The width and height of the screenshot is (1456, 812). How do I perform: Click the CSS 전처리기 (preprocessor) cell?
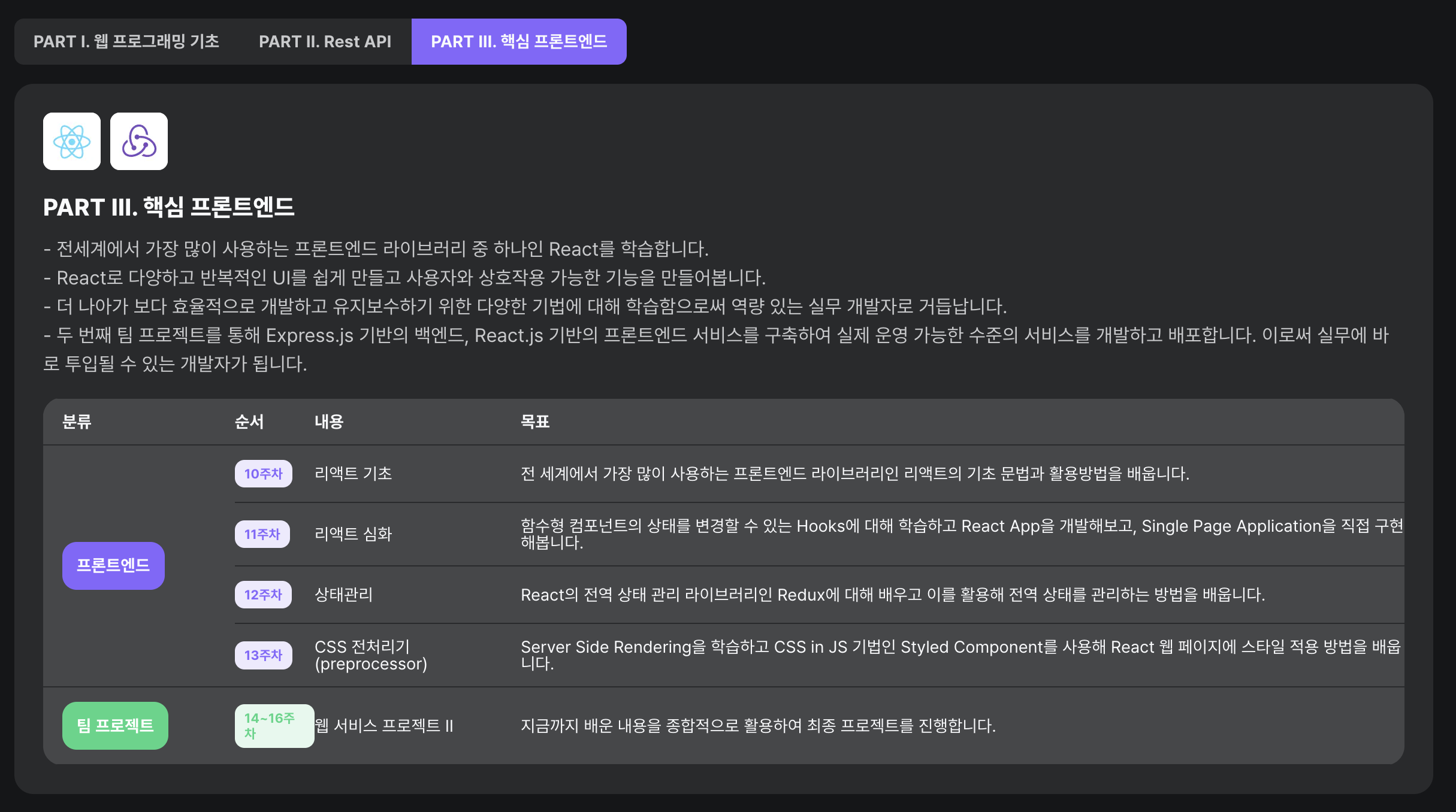pos(370,655)
